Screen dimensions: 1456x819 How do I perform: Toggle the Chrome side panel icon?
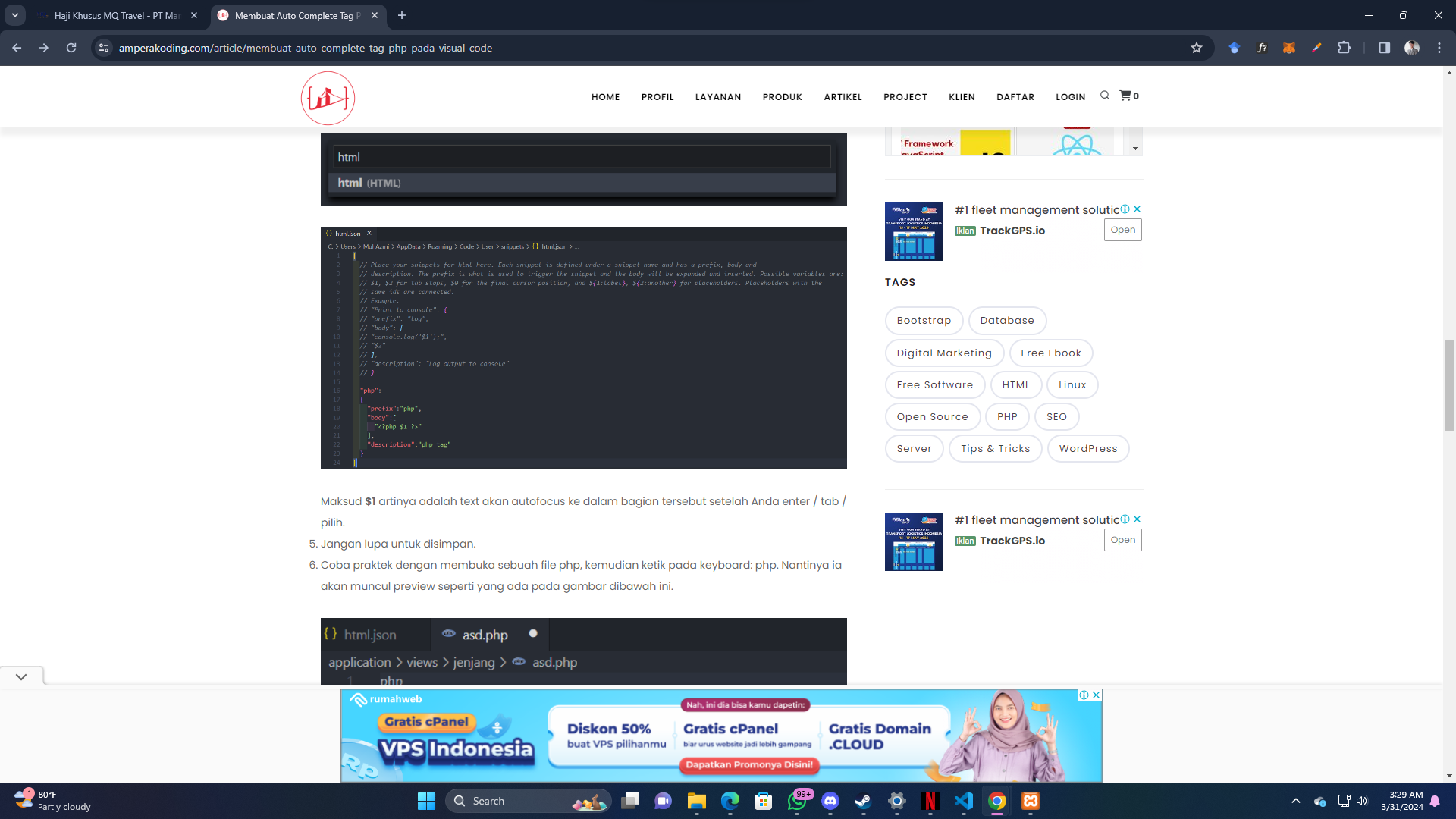coord(1384,48)
